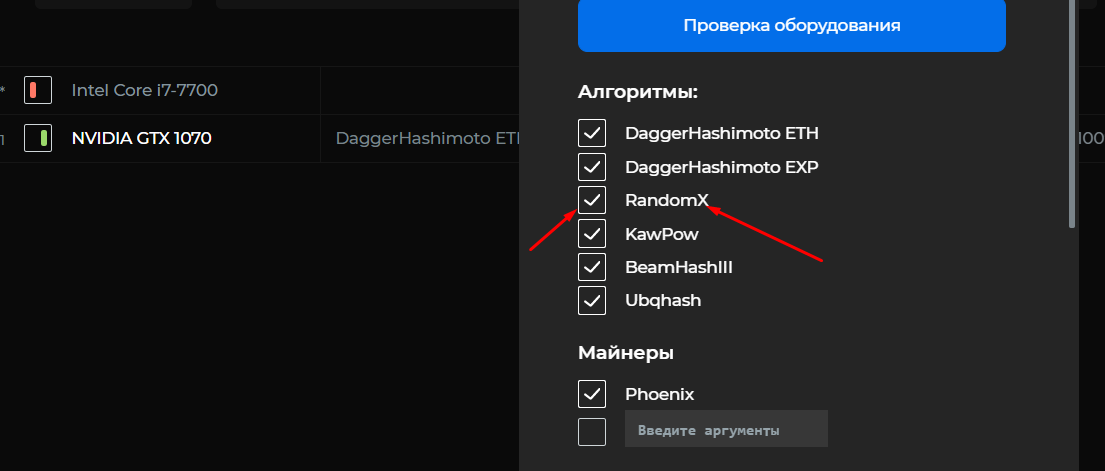
Task: Toggle the DaggerHashimoto EXP checkbox
Action: pos(592,167)
